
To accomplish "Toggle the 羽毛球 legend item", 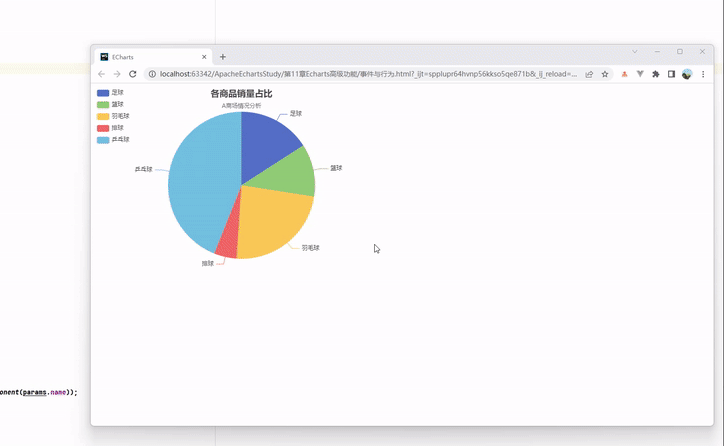I will (113, 116).
